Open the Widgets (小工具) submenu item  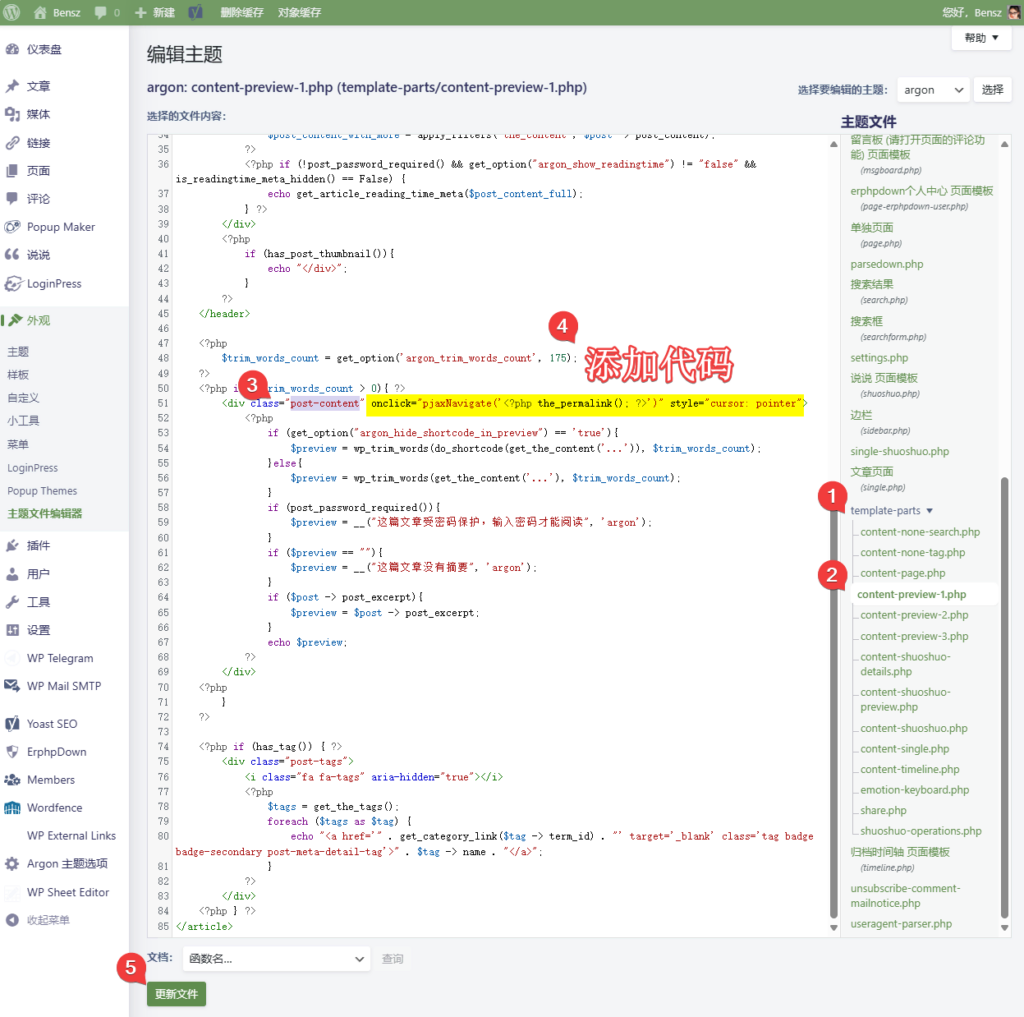pyautogui.click(x=23, y=421)
